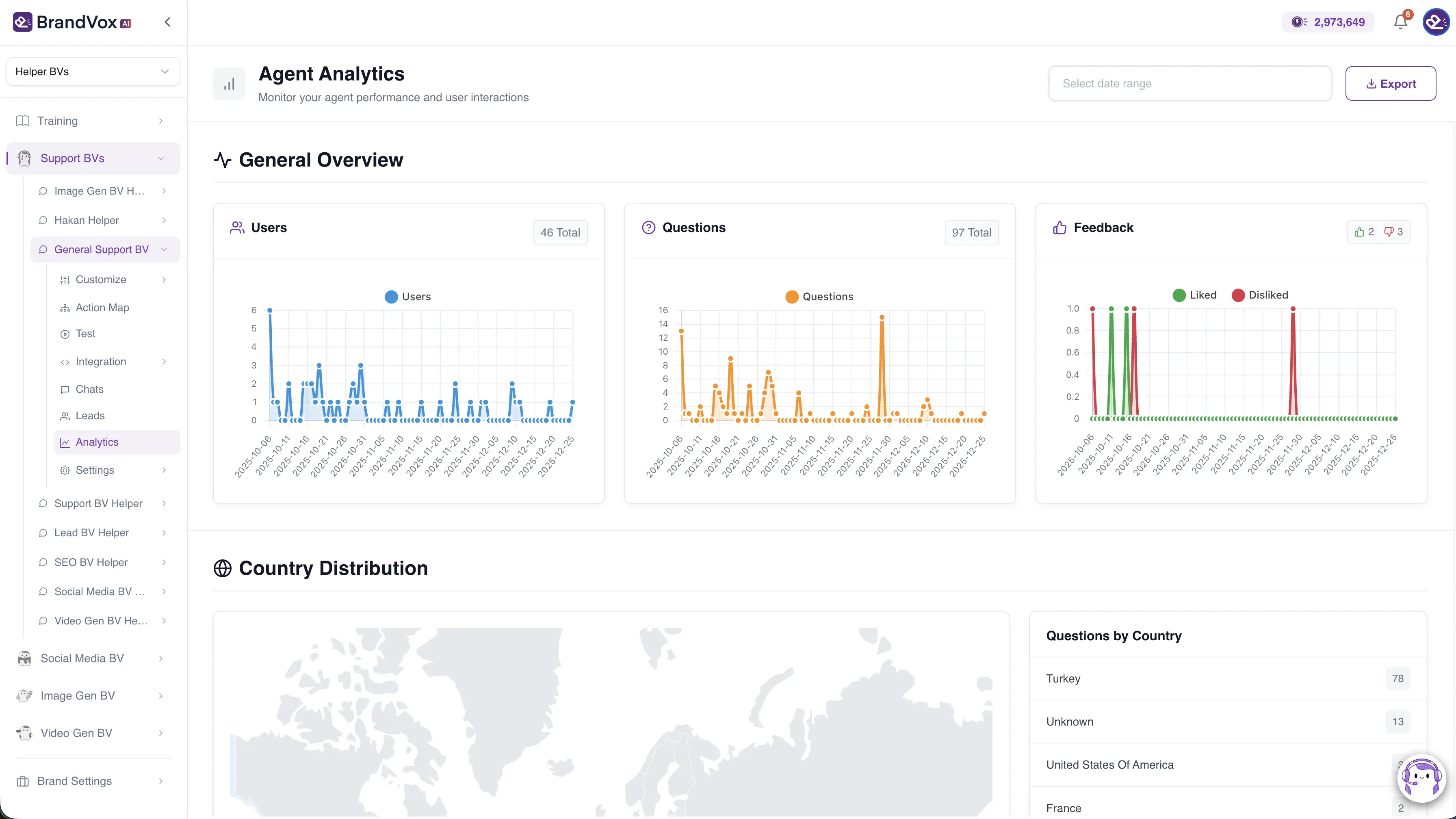Image resolution: width=1456 pixels, height=819 pixels.
Task: Expand the Integration submenu chevron
Action: tap(164, 362)
